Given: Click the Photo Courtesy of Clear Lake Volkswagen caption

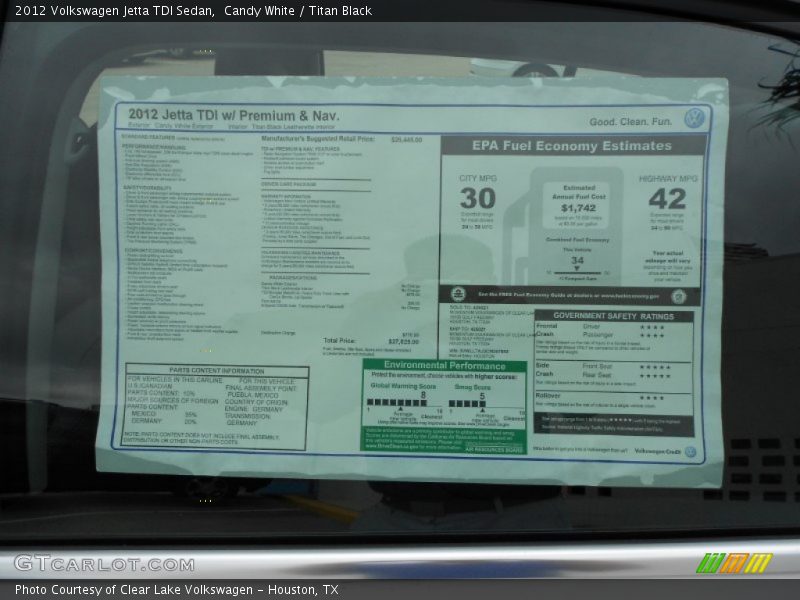Looking at the screenshot, I should tap(176, 590).
